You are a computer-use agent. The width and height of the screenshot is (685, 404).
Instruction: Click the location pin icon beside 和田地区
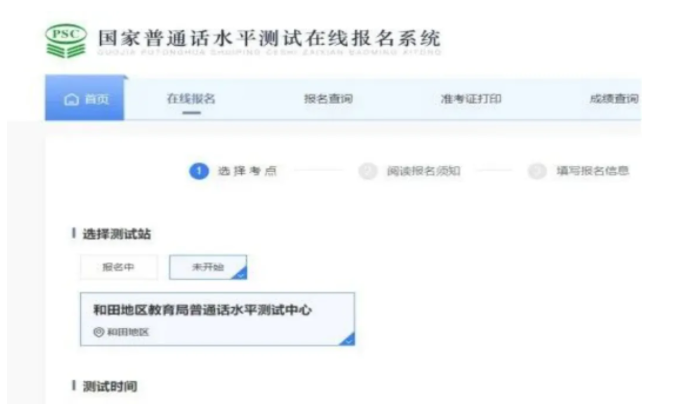point(99,332)
